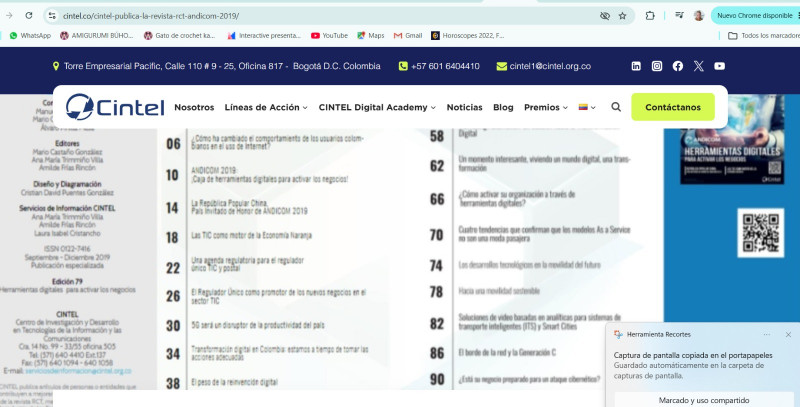Click Marcado y uso compartido button
800x407 pixels.
(x=704, y=400)
